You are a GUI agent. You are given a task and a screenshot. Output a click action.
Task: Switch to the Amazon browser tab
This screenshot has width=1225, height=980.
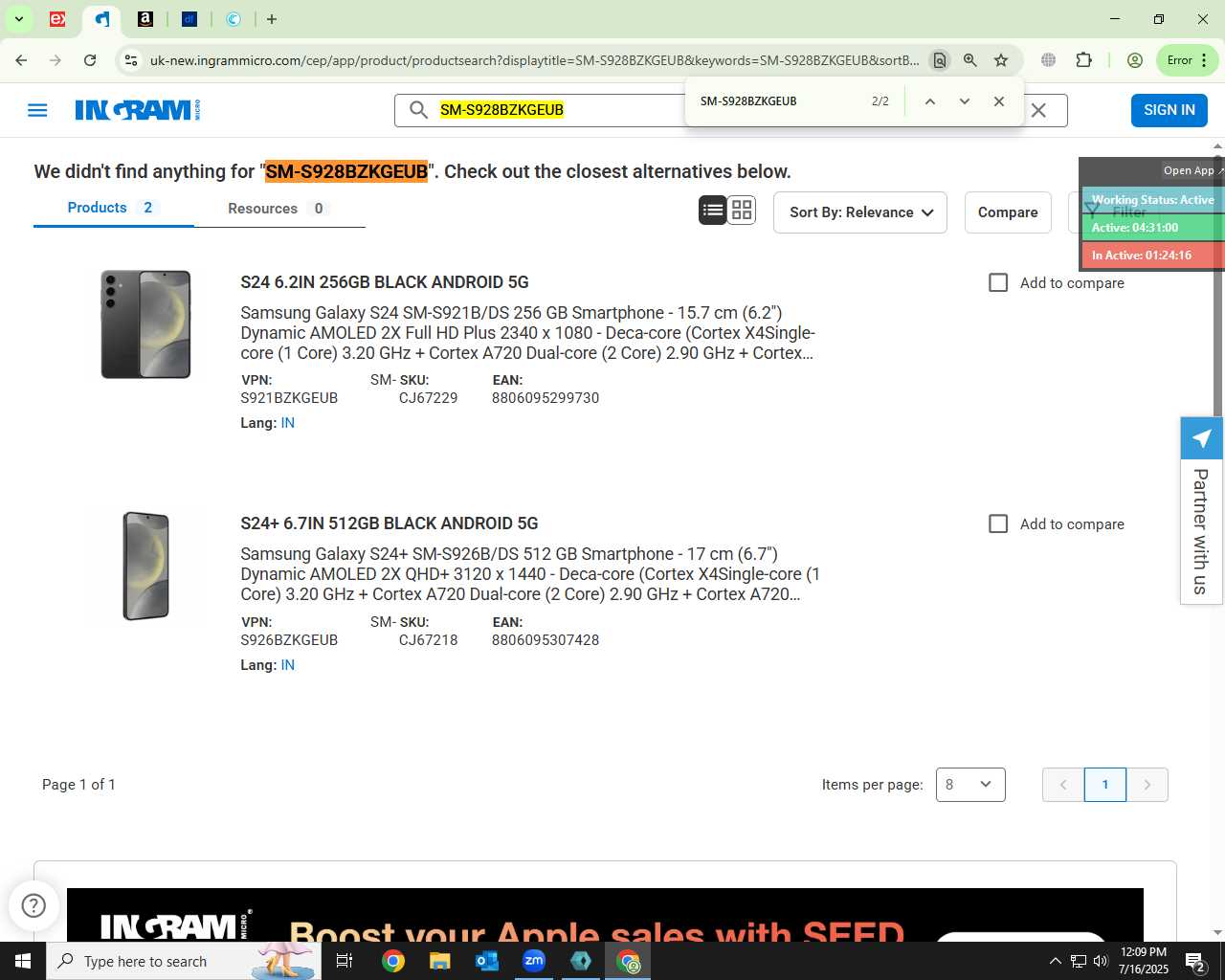[x=145, y=19]
